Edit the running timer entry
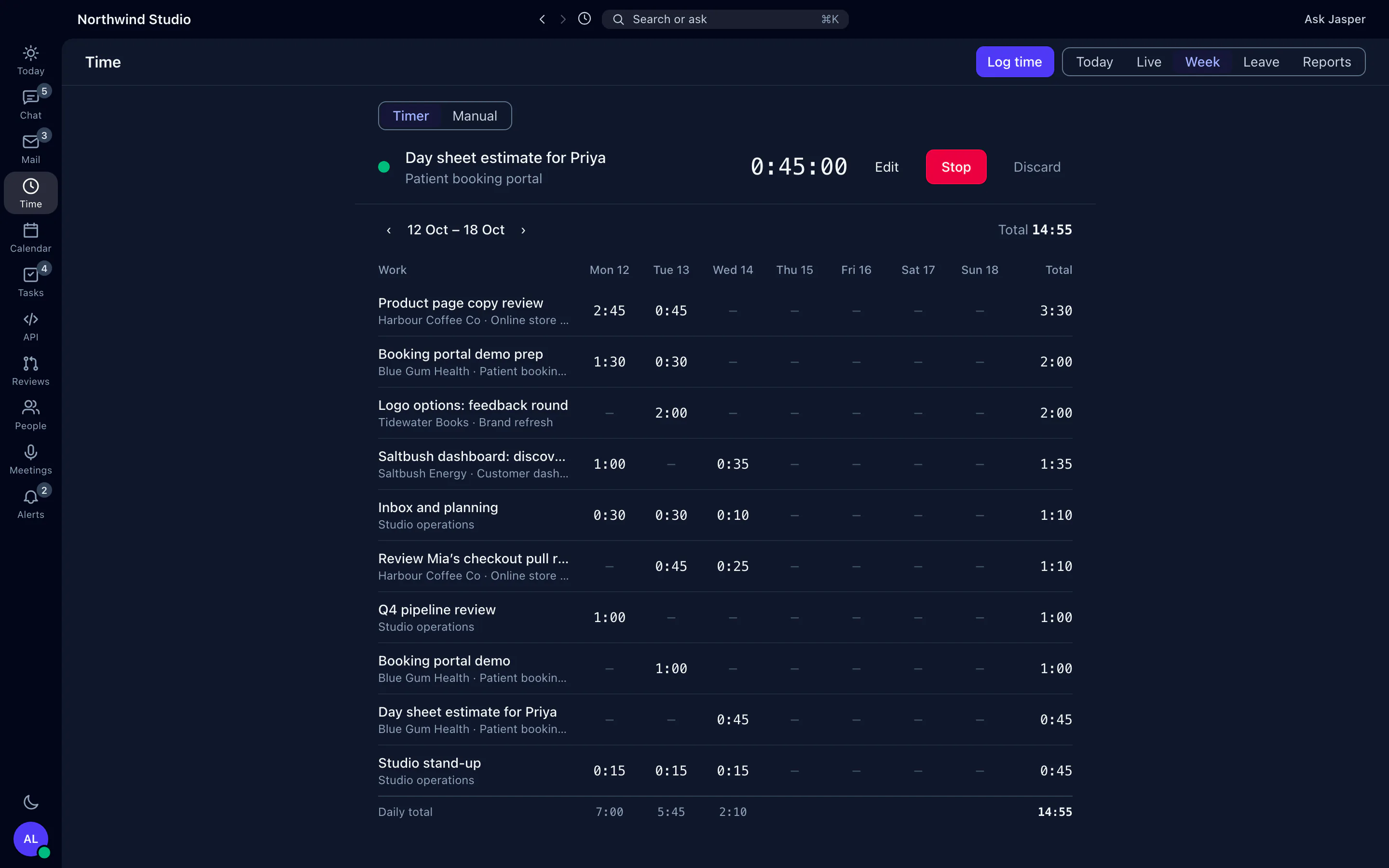The height and width of the screenshot is (868, 1389). tap(886, 167)
